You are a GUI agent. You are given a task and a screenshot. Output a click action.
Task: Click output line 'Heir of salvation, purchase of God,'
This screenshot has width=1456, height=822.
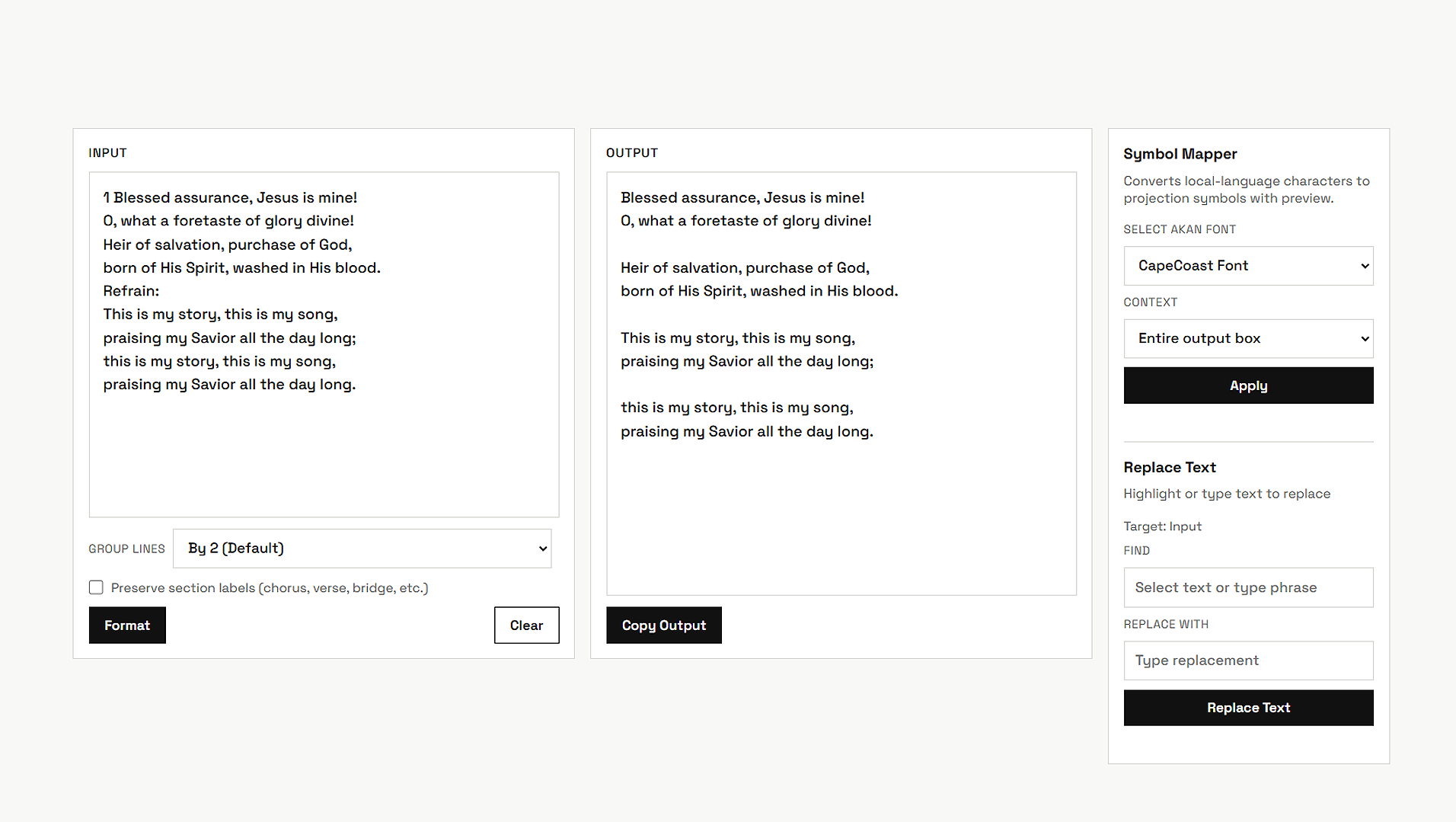click(745, 267)
